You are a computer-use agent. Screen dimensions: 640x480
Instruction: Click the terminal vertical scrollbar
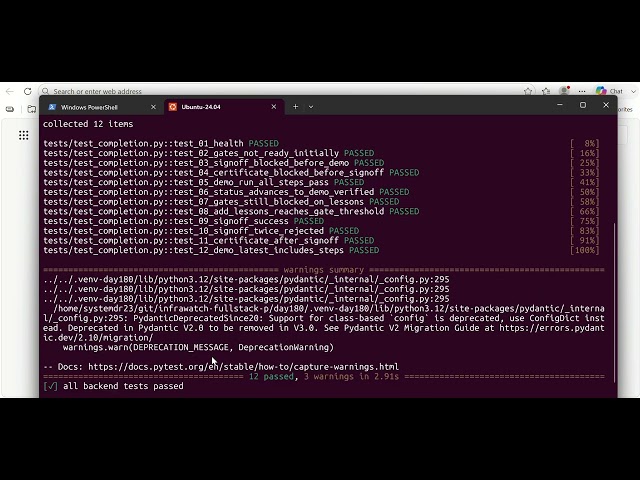[x=614, y=302]
